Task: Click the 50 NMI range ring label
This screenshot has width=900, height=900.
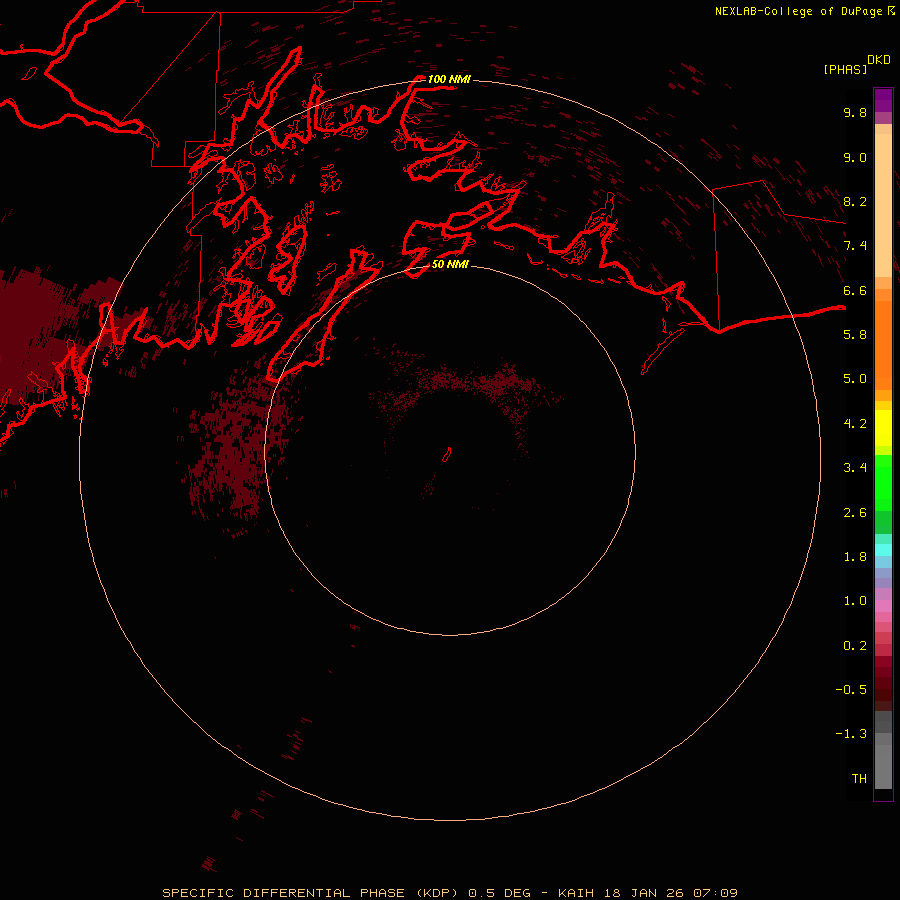Action: [450, 264]
